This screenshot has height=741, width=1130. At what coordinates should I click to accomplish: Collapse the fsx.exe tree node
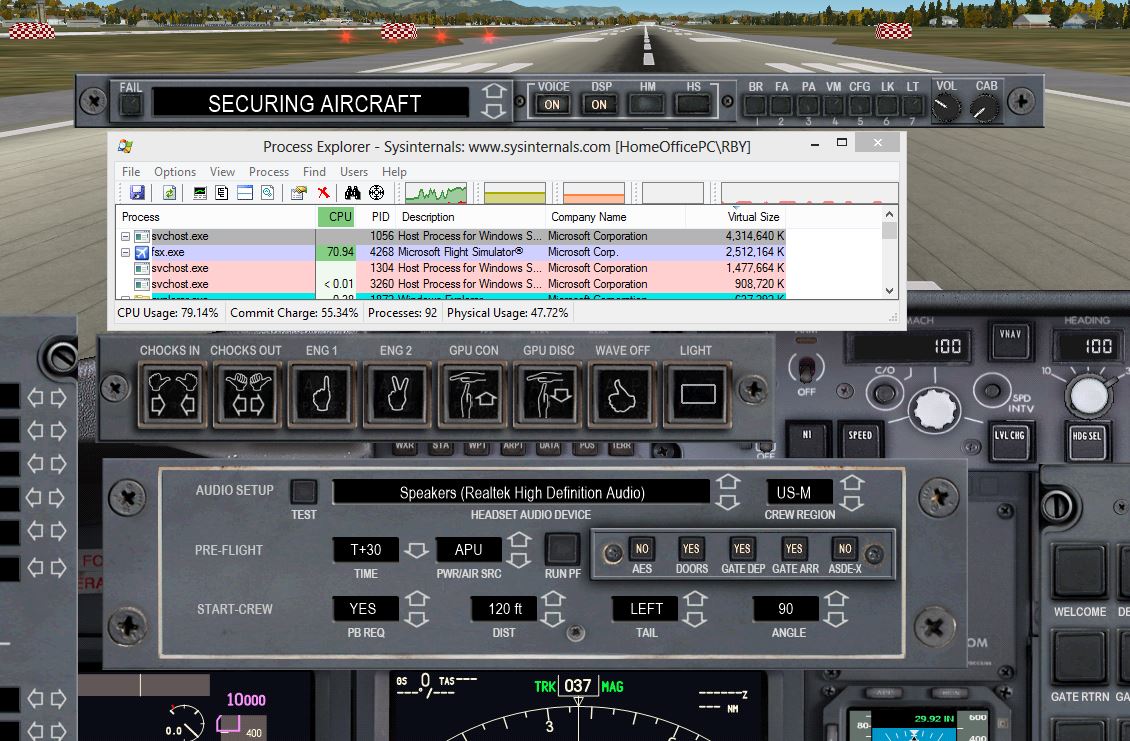[125, 252]
